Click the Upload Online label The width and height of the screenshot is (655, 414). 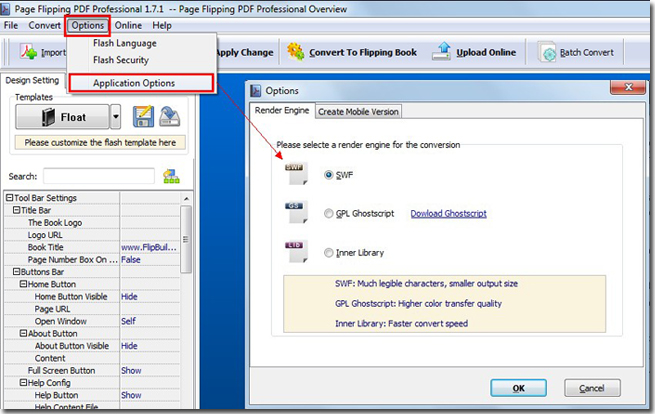pos(486,53)
